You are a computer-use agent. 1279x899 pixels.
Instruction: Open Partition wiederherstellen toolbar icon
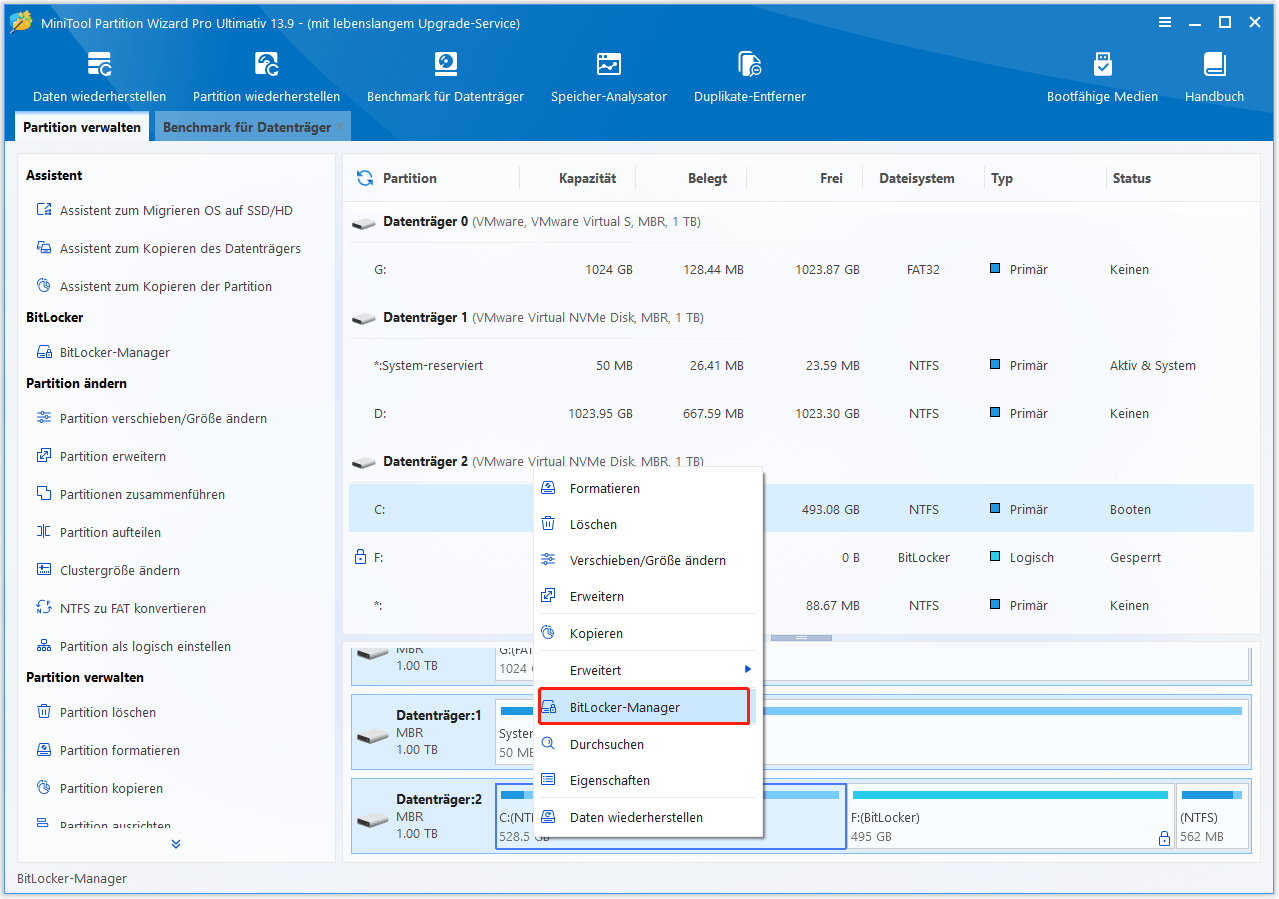click(266, 78)
